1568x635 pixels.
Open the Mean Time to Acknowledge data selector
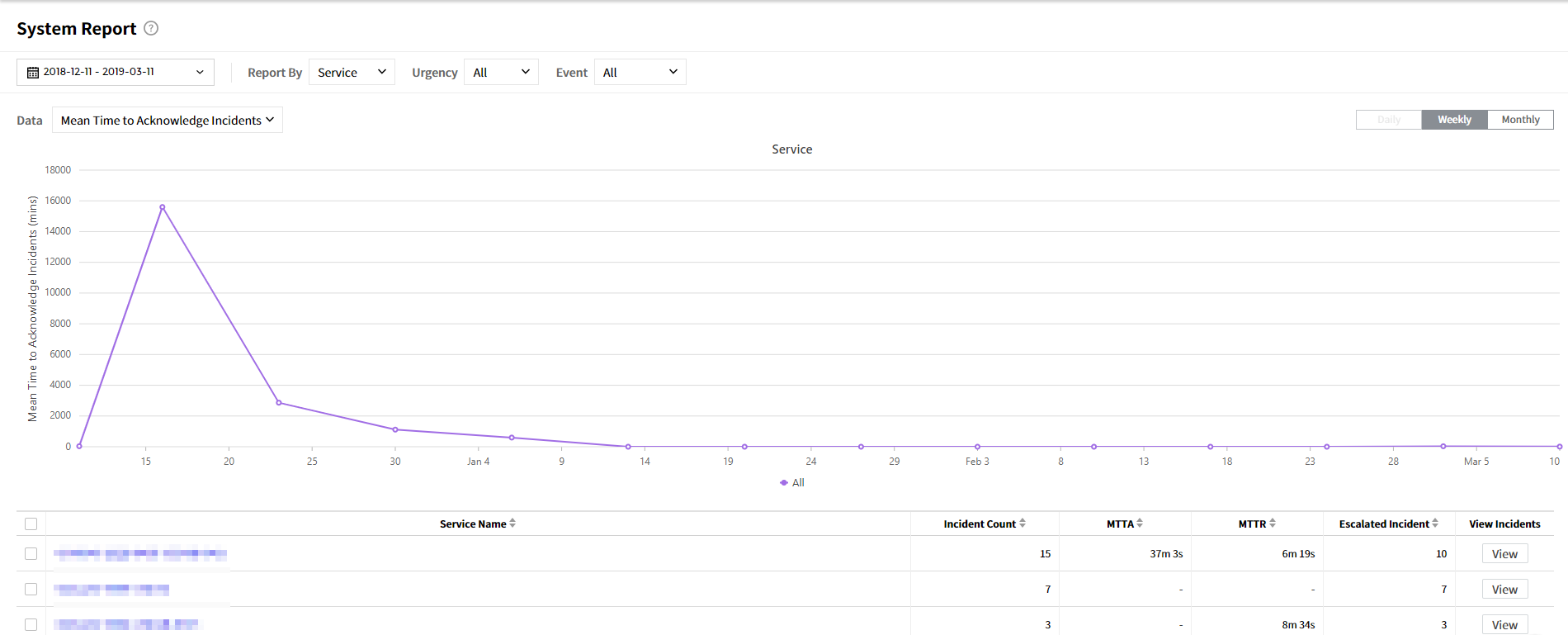[x=168, y=121]
